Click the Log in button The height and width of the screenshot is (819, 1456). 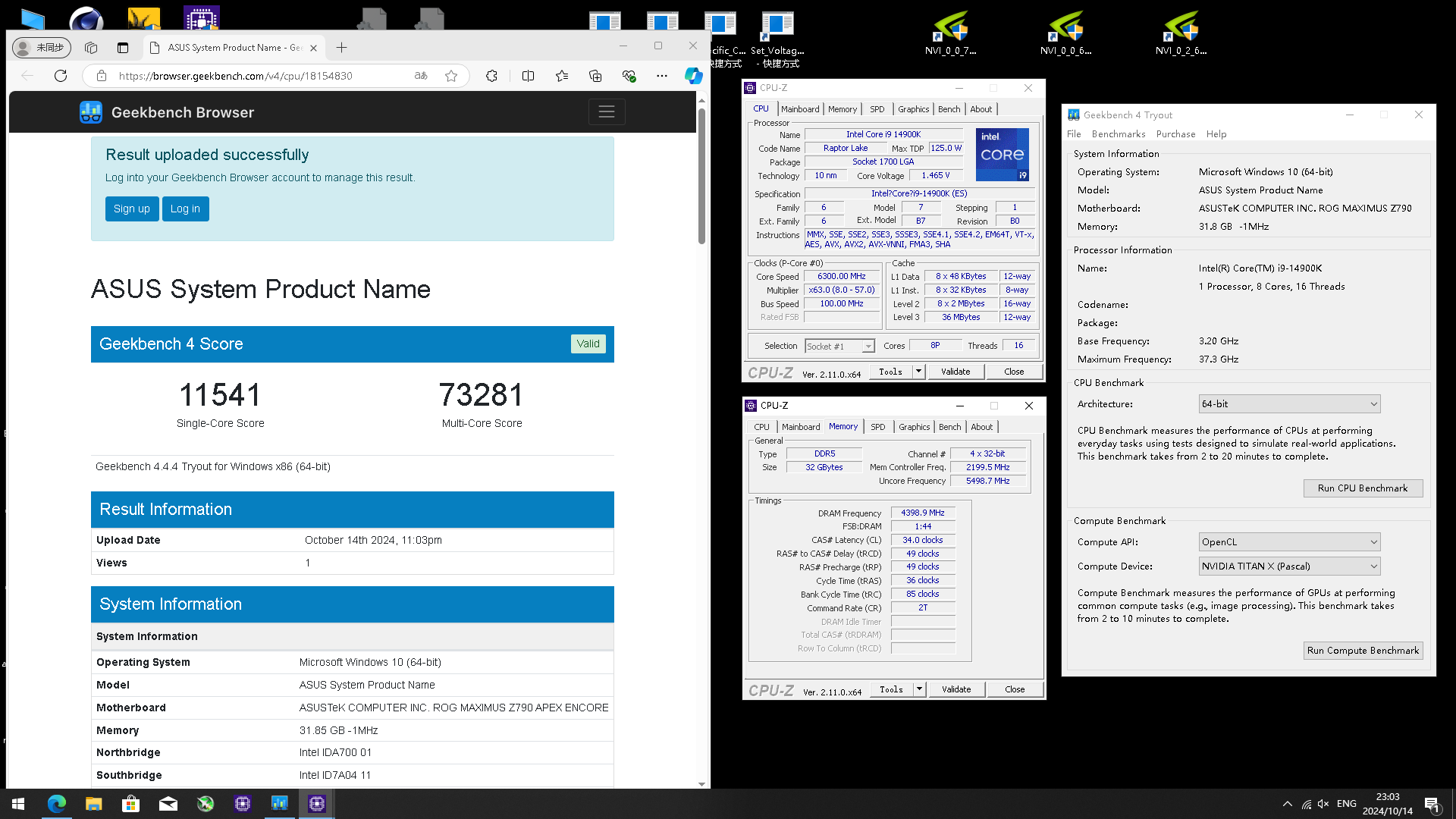click(185, 209)
